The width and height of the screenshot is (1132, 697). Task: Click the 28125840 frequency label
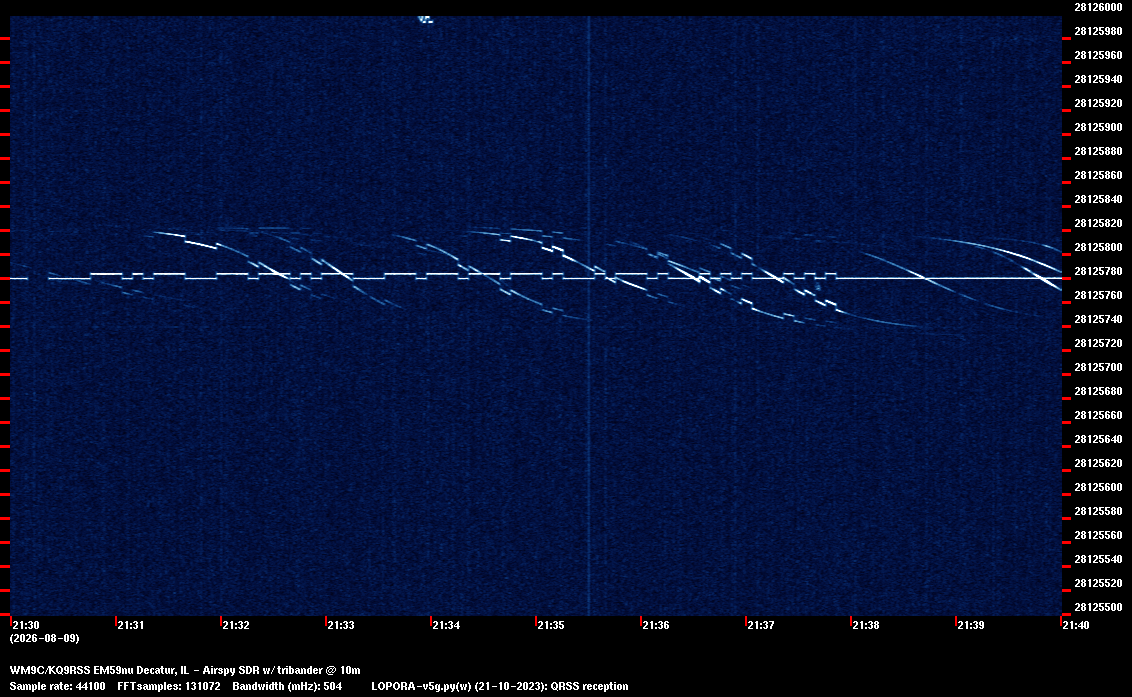(x=1098, y=199)
